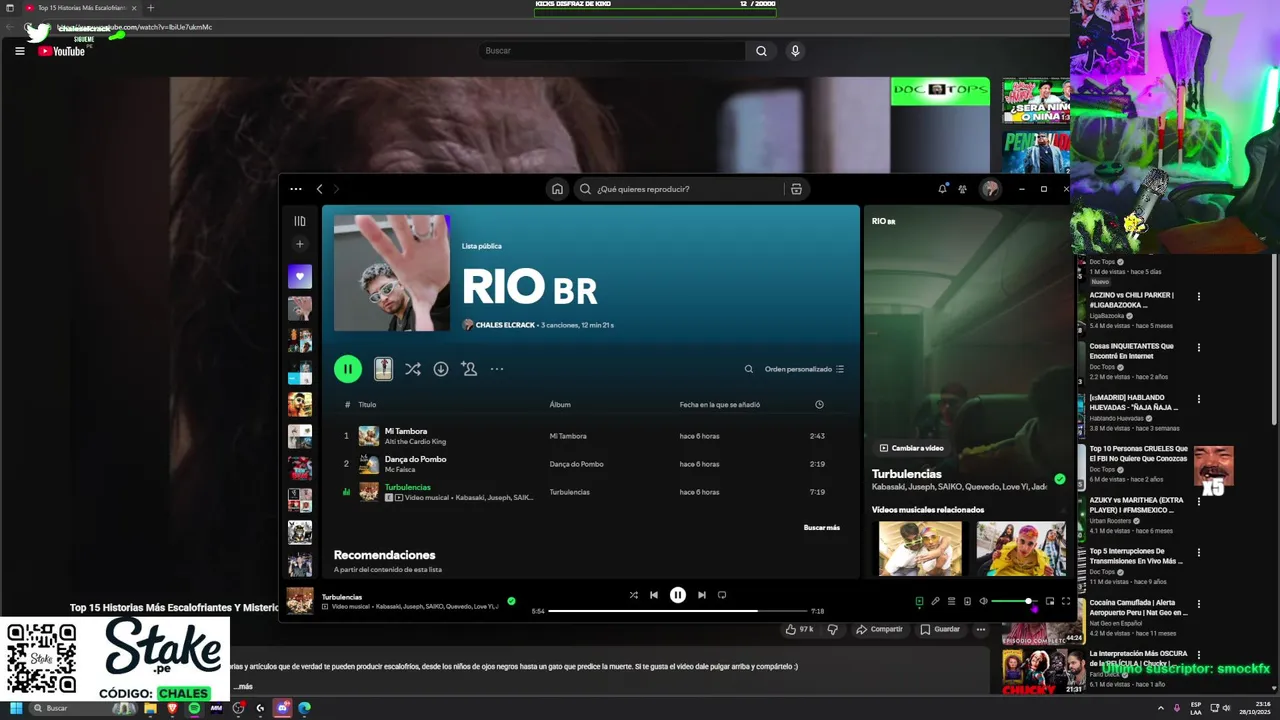Click the RIO BR playlist cover image
Viewport: 1280px width, 720px height.
[392, 273]
